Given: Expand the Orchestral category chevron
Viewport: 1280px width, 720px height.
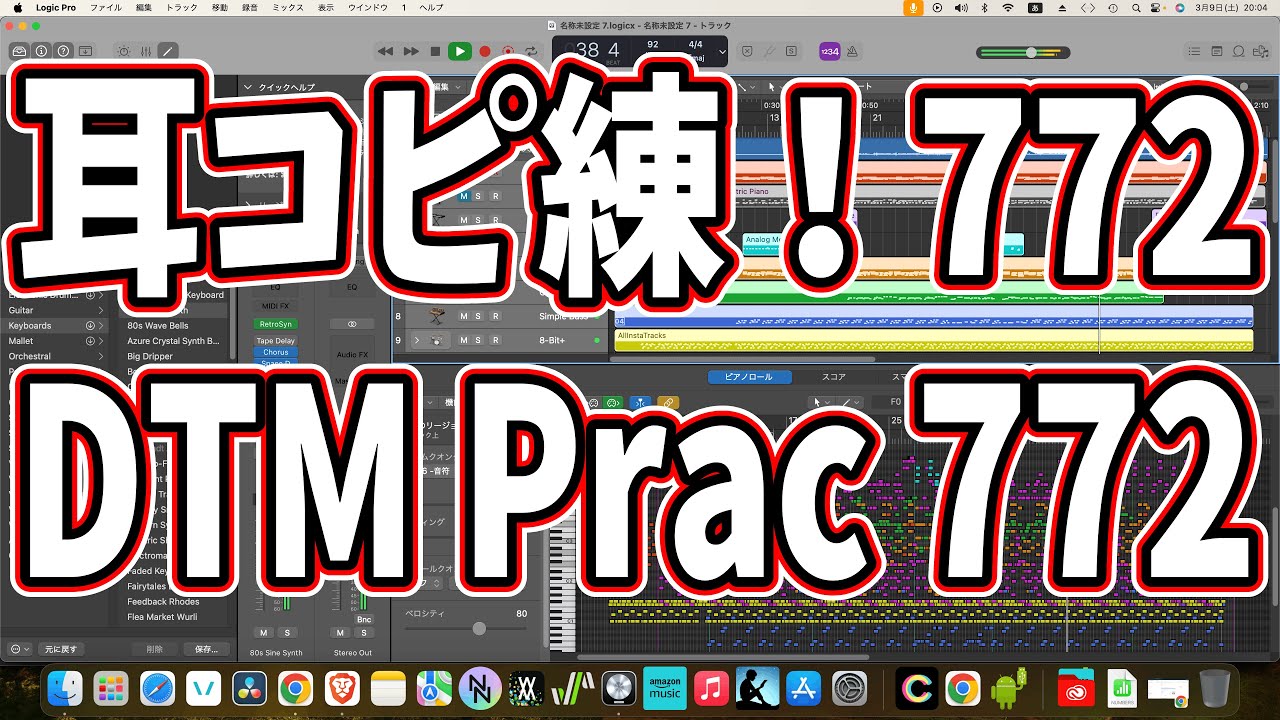Looking at the screenshot, I should click(101, 356).
